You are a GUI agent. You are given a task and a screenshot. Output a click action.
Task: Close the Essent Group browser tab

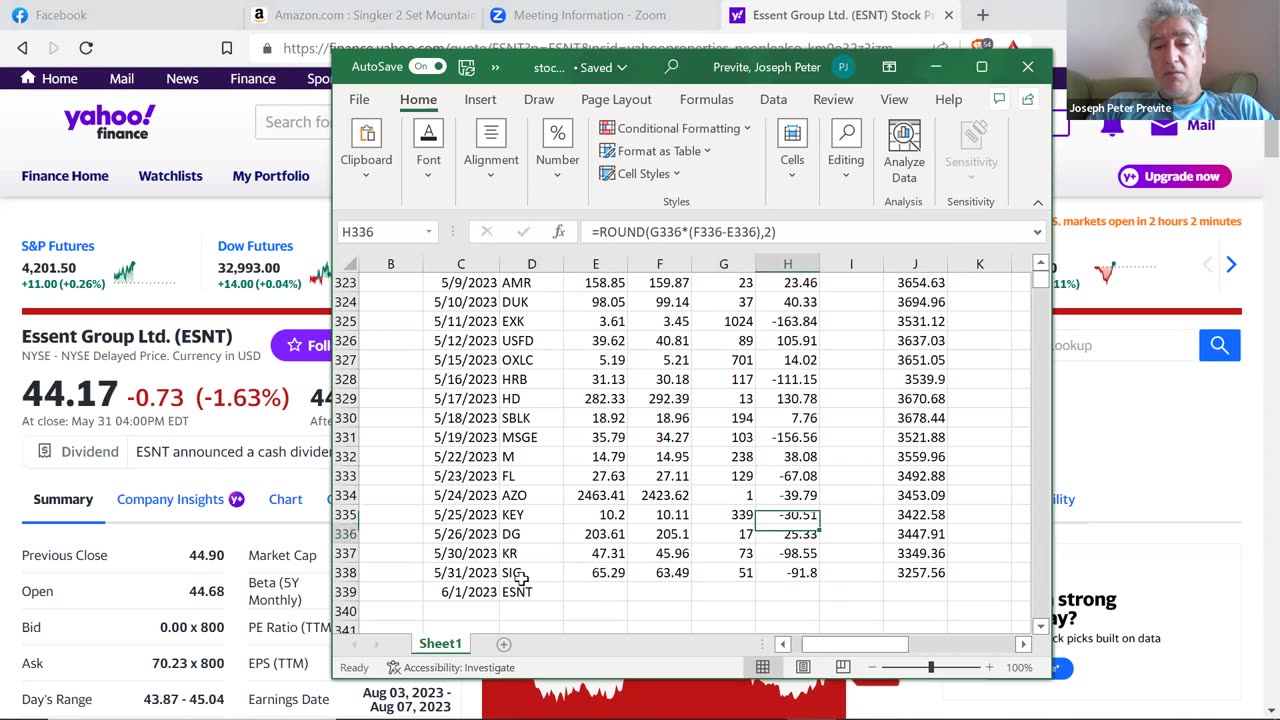coord(949,15)
